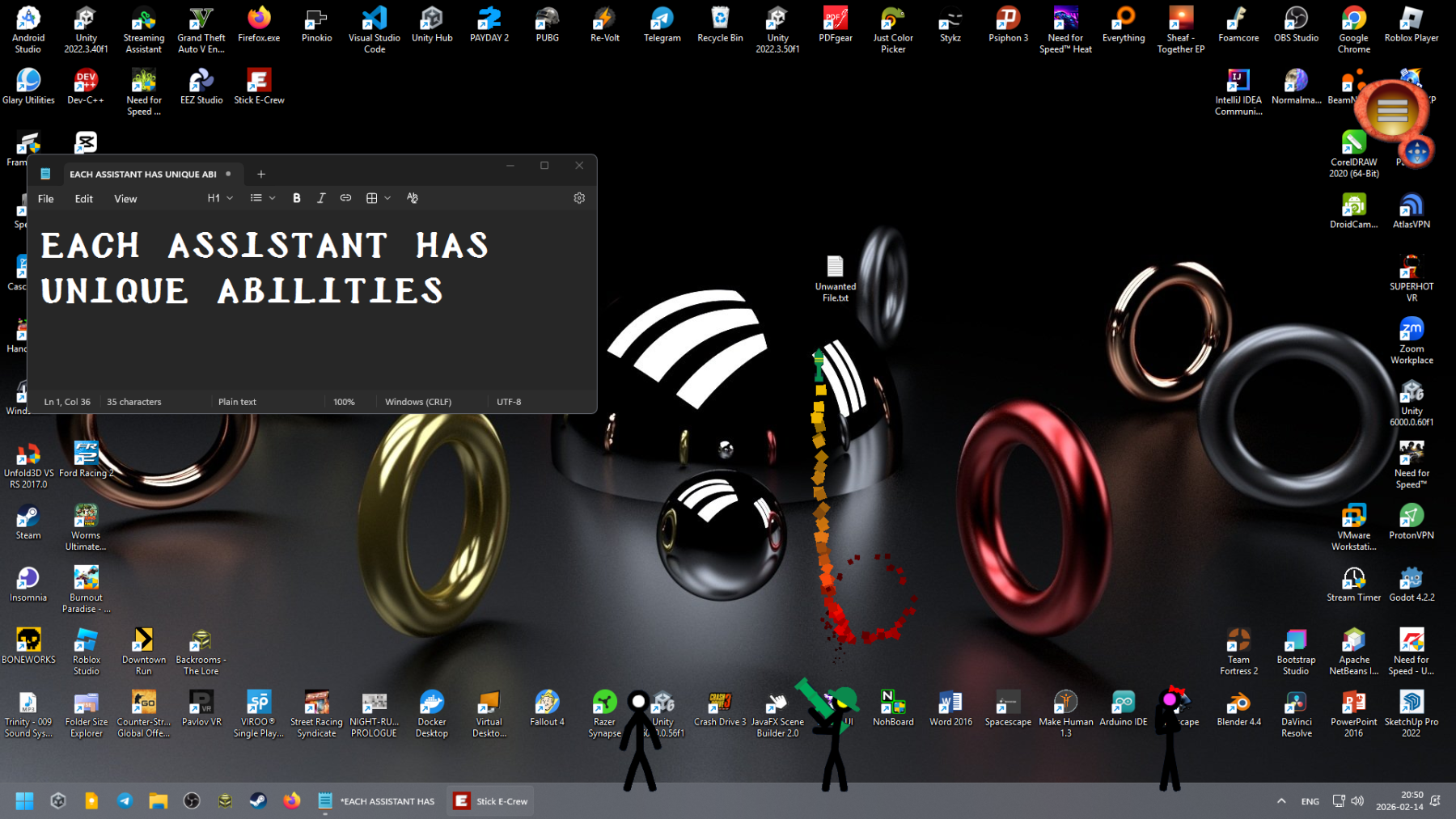Open the File menu
The height and width of the screenshot is (819, 1456).
coord(46,199)
